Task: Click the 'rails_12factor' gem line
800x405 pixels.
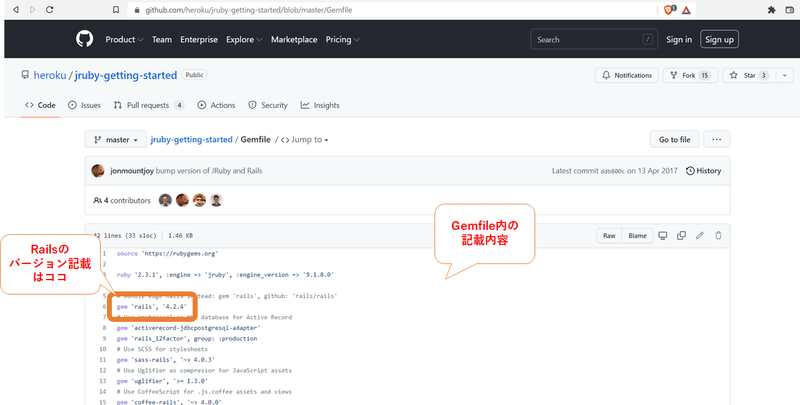Action: 187,339
